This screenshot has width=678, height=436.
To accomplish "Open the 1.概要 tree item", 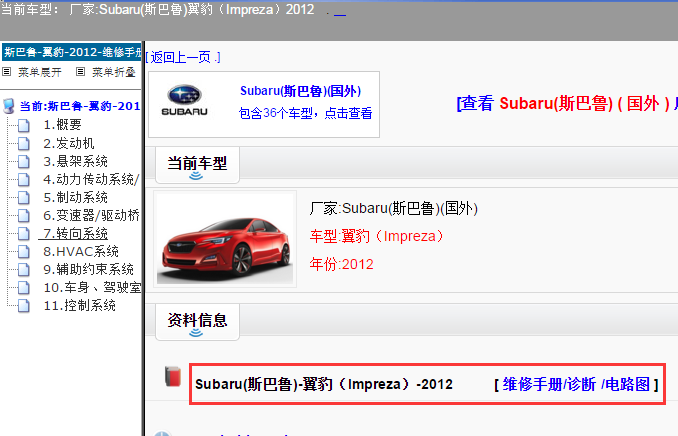I will pyautogui.click(x=62, y=125).
